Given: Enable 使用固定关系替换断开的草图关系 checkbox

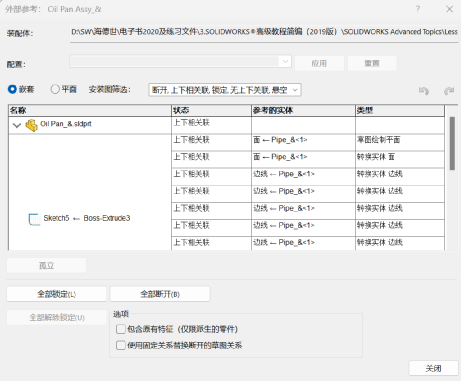Looking at the screenshot, I should 121,345.
